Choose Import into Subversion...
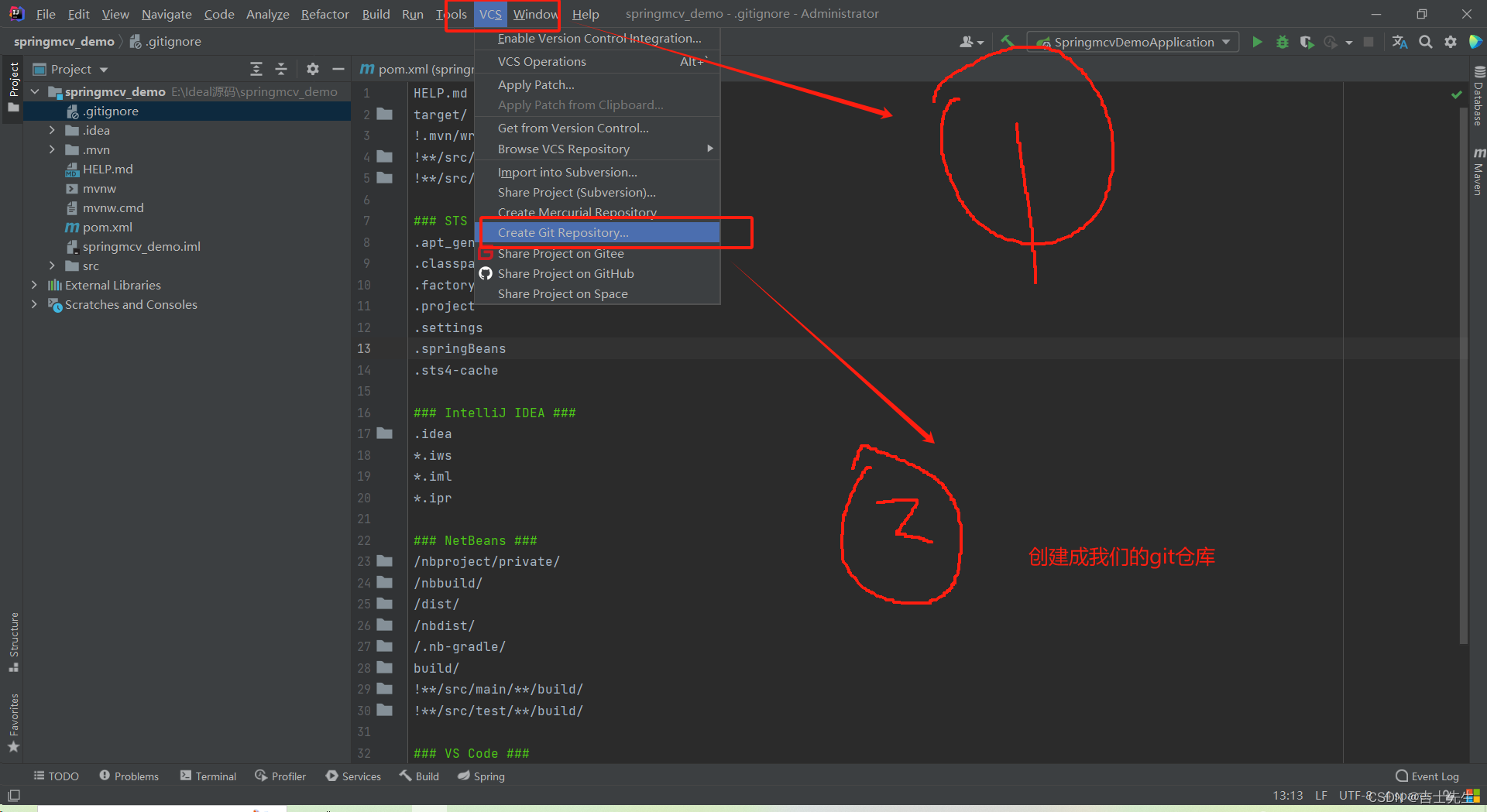The height and width of the screenshot is (812, 1487). coord(597,172)
